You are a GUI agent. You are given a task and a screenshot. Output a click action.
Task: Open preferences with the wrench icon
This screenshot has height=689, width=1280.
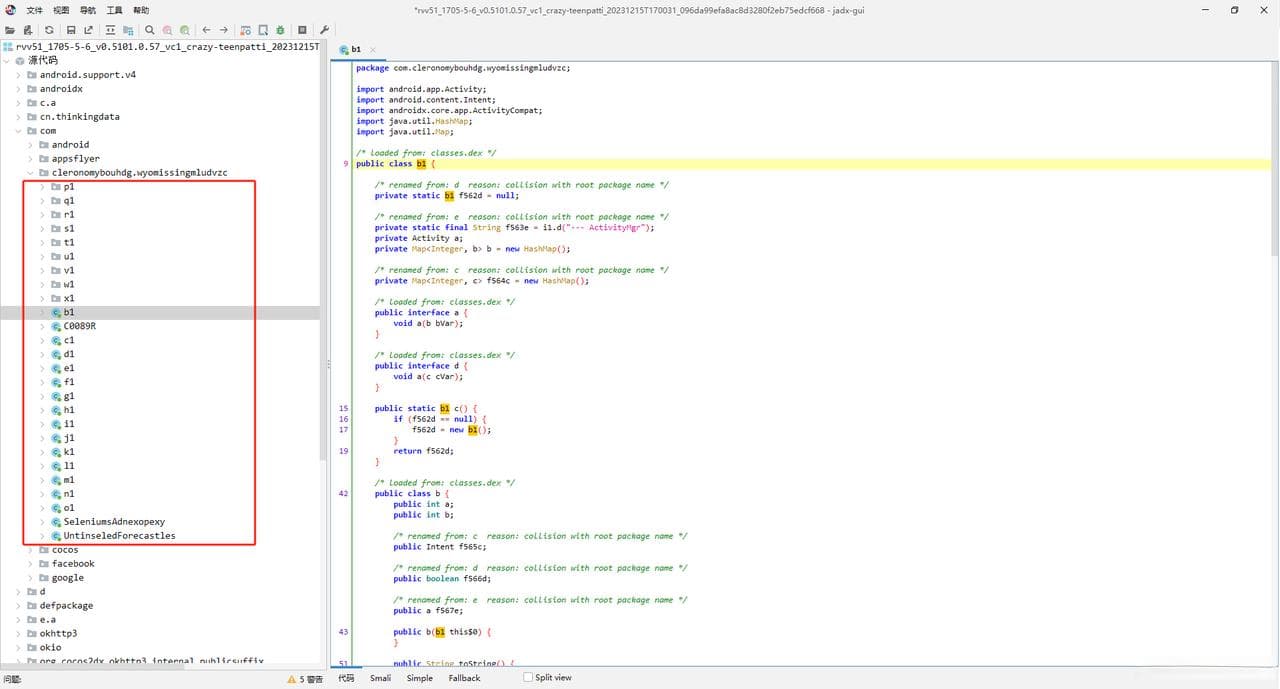pyautogui.click(x=324, y=30)
